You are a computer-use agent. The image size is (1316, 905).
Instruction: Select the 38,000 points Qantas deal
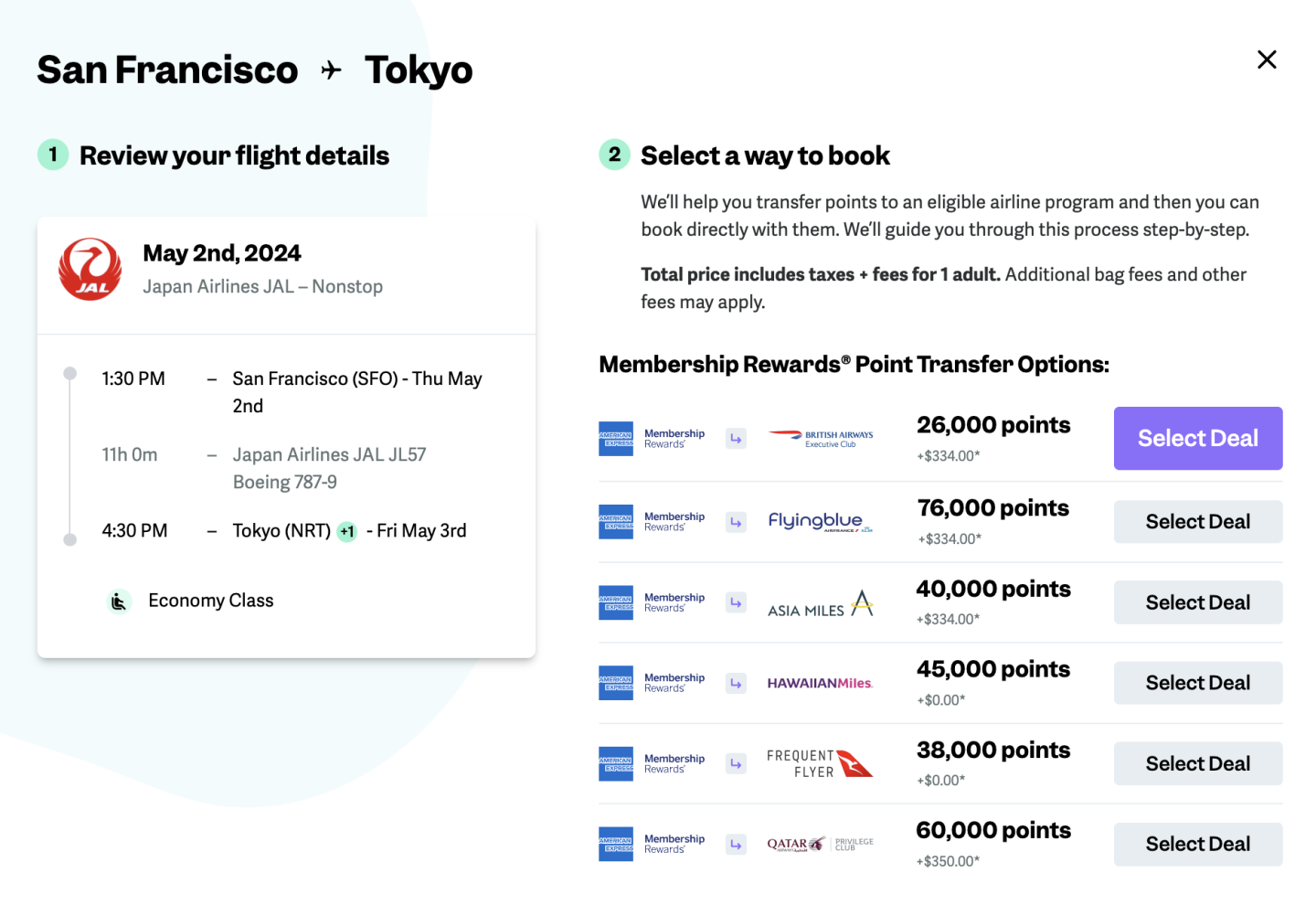point(1197,763)
